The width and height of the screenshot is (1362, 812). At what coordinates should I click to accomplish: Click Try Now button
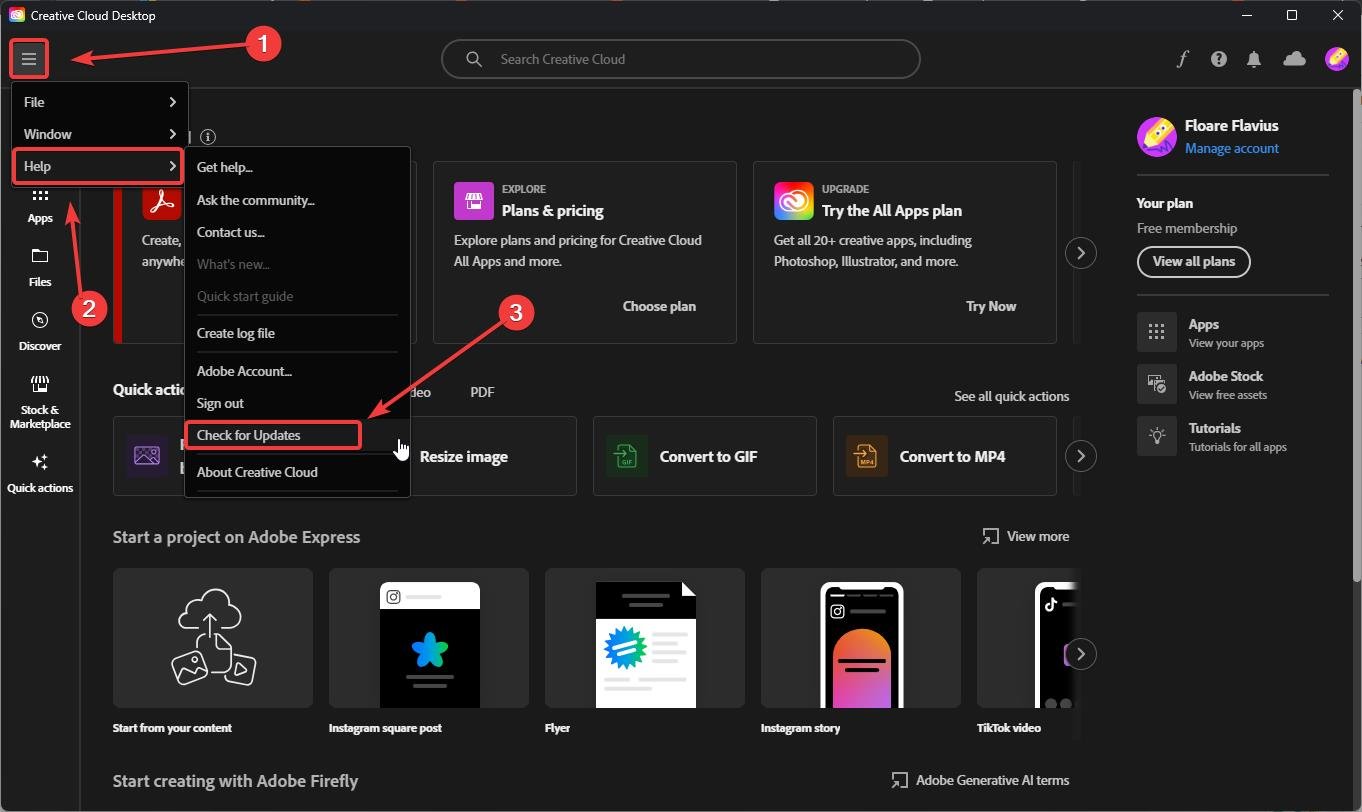point(991,306)
